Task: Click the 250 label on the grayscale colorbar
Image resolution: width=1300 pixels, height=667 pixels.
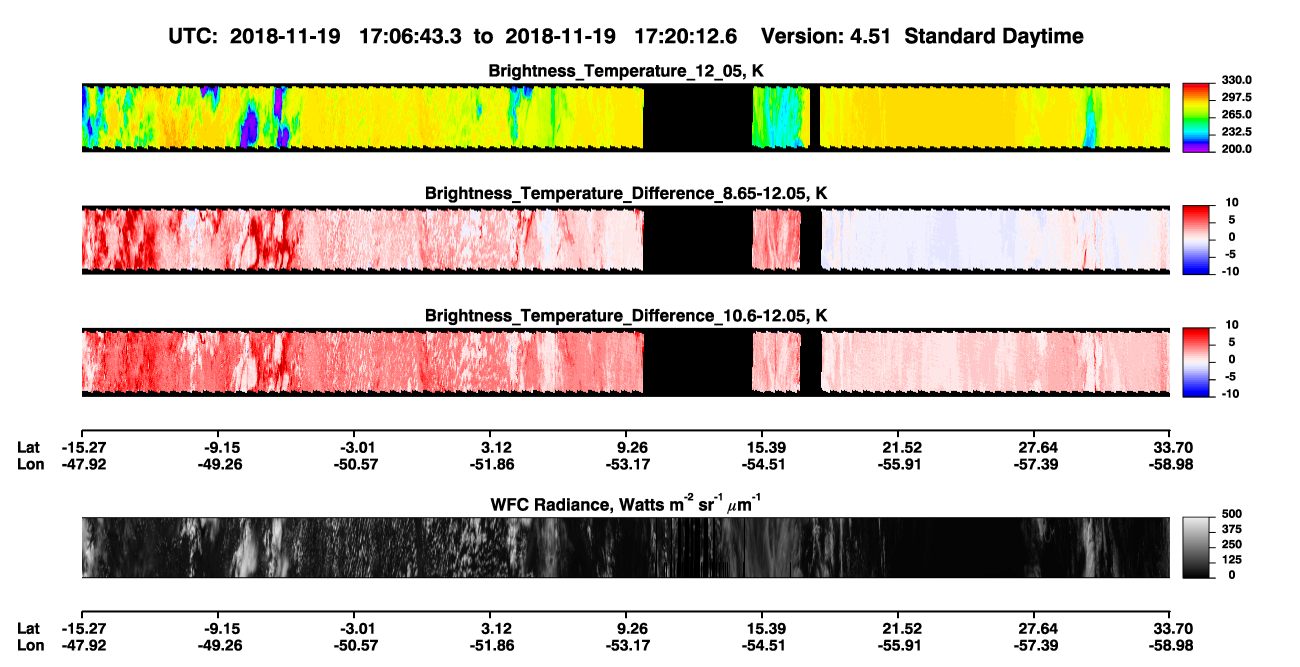Action: [1231, 545]
